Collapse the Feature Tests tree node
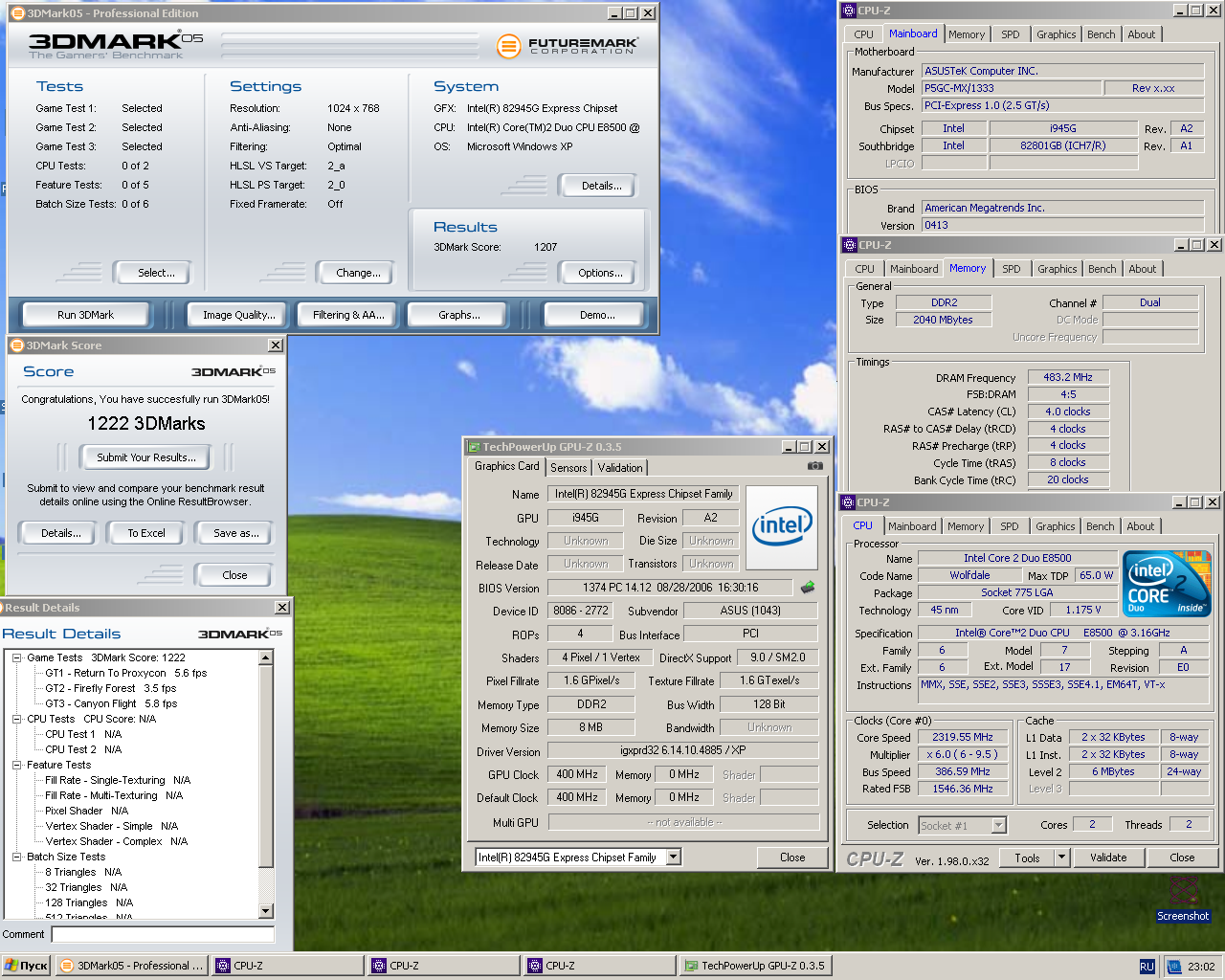This screenshot has width=1225, height=980. coord(17,765)
